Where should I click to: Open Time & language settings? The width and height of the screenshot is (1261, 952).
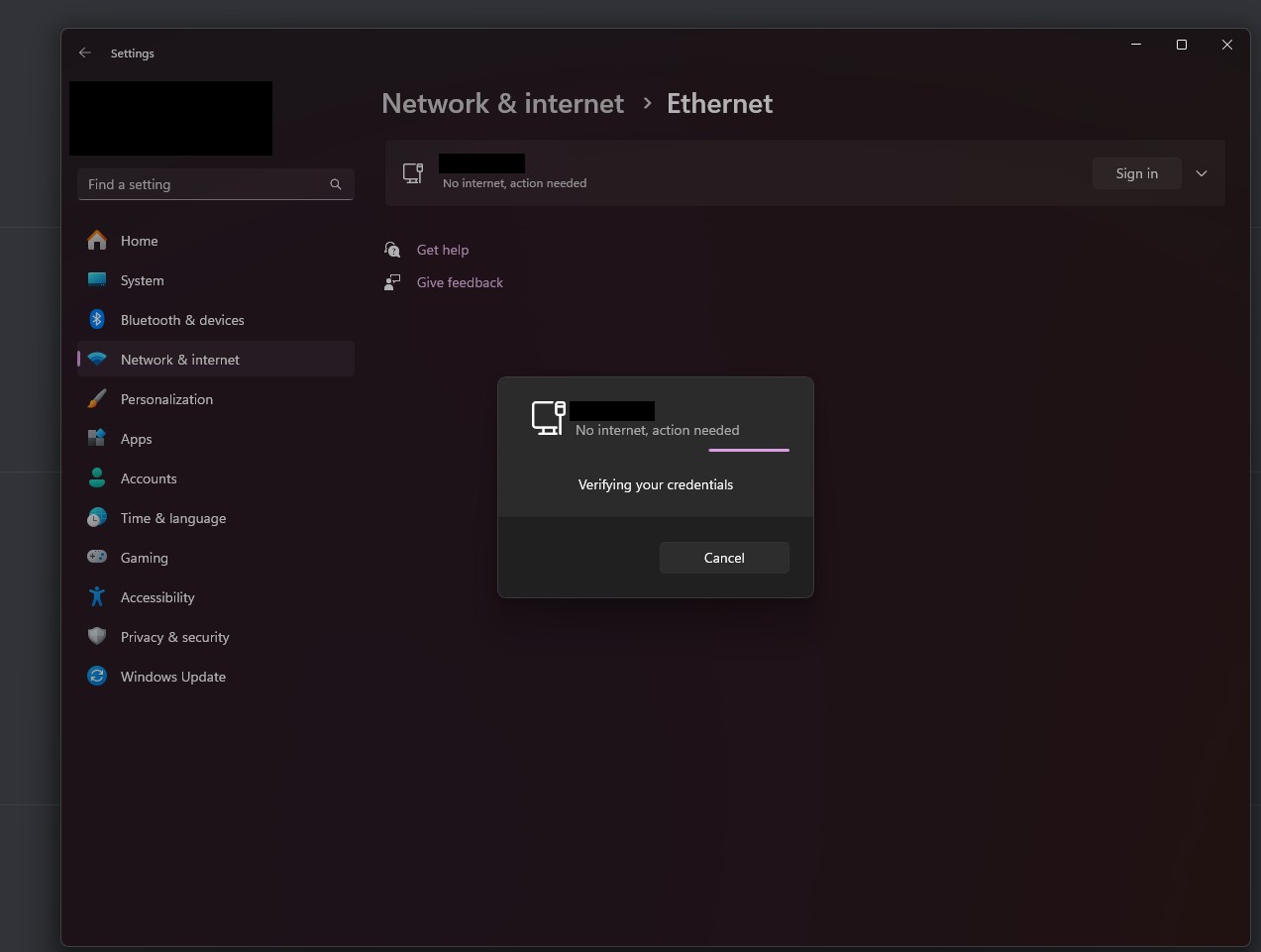point(173,518)
